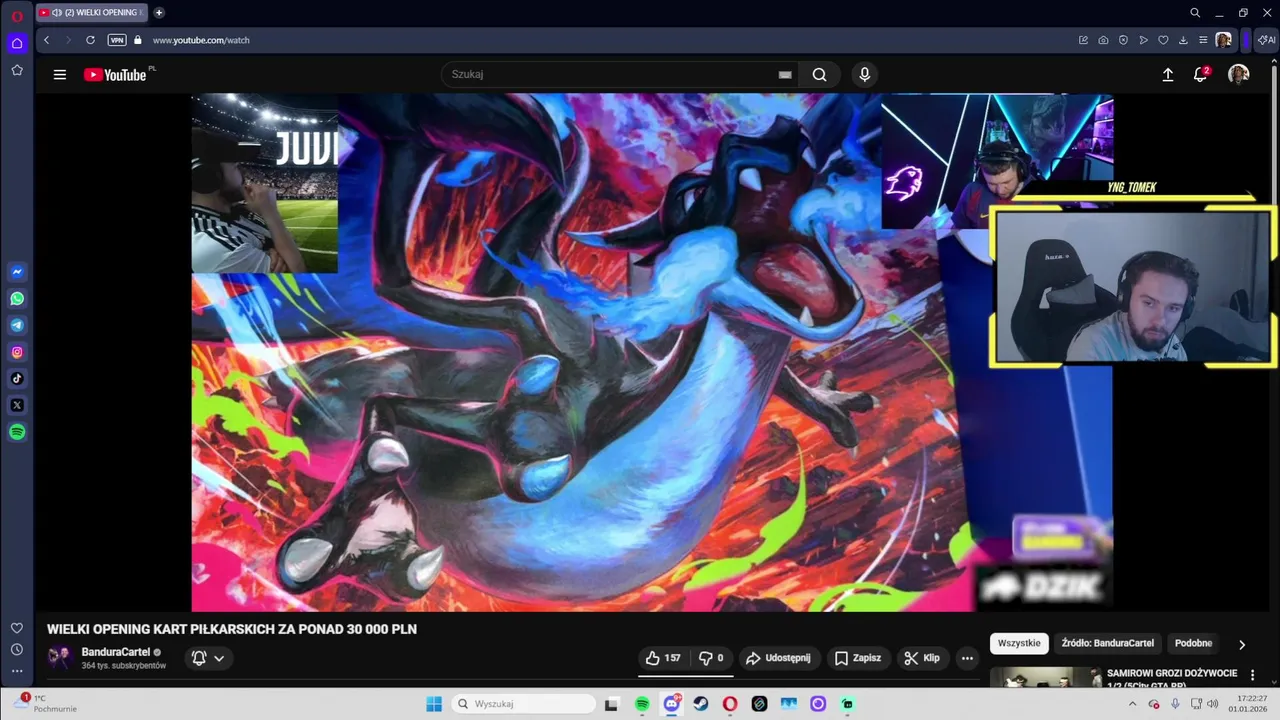Image resolution: width=1280 pixels, height=720 pixels.
Task: Toggle the Opera VPN badge
Action: pos(117,40)
